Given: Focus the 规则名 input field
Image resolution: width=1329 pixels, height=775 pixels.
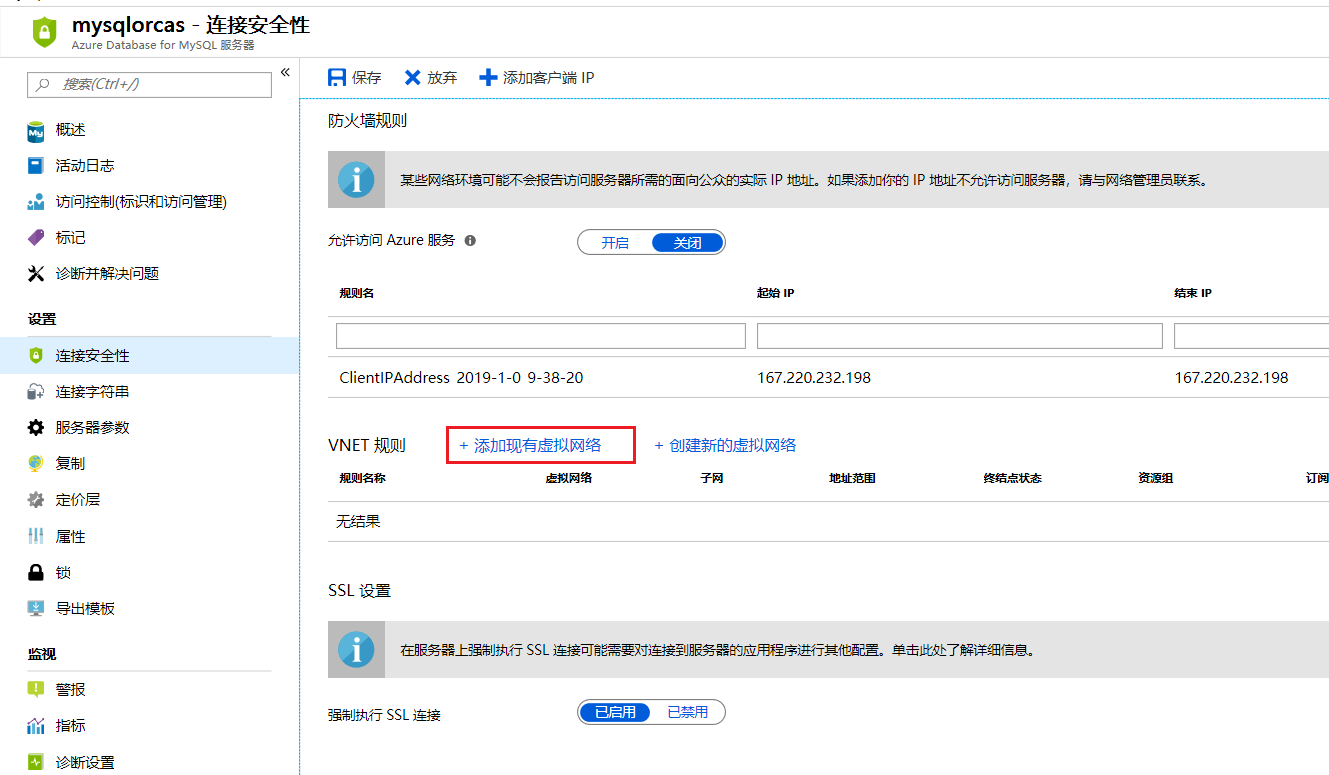Looking at the screenshot, I should click(540, 336).
